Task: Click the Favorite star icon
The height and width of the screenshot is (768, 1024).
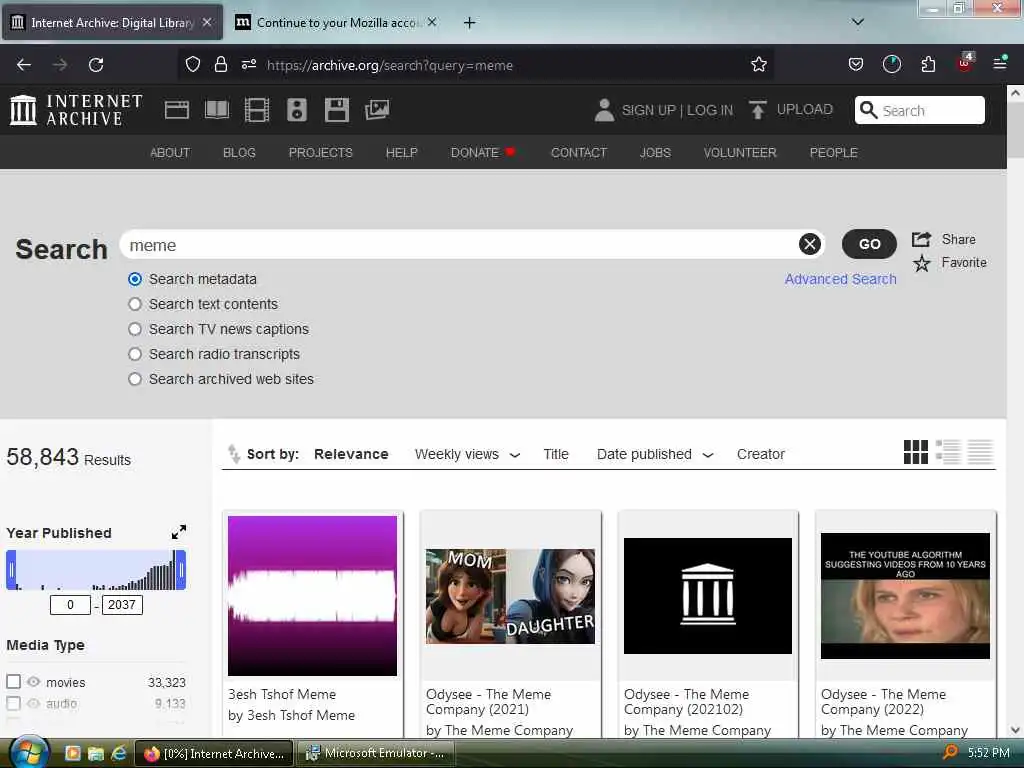Action: coord(921,263)
